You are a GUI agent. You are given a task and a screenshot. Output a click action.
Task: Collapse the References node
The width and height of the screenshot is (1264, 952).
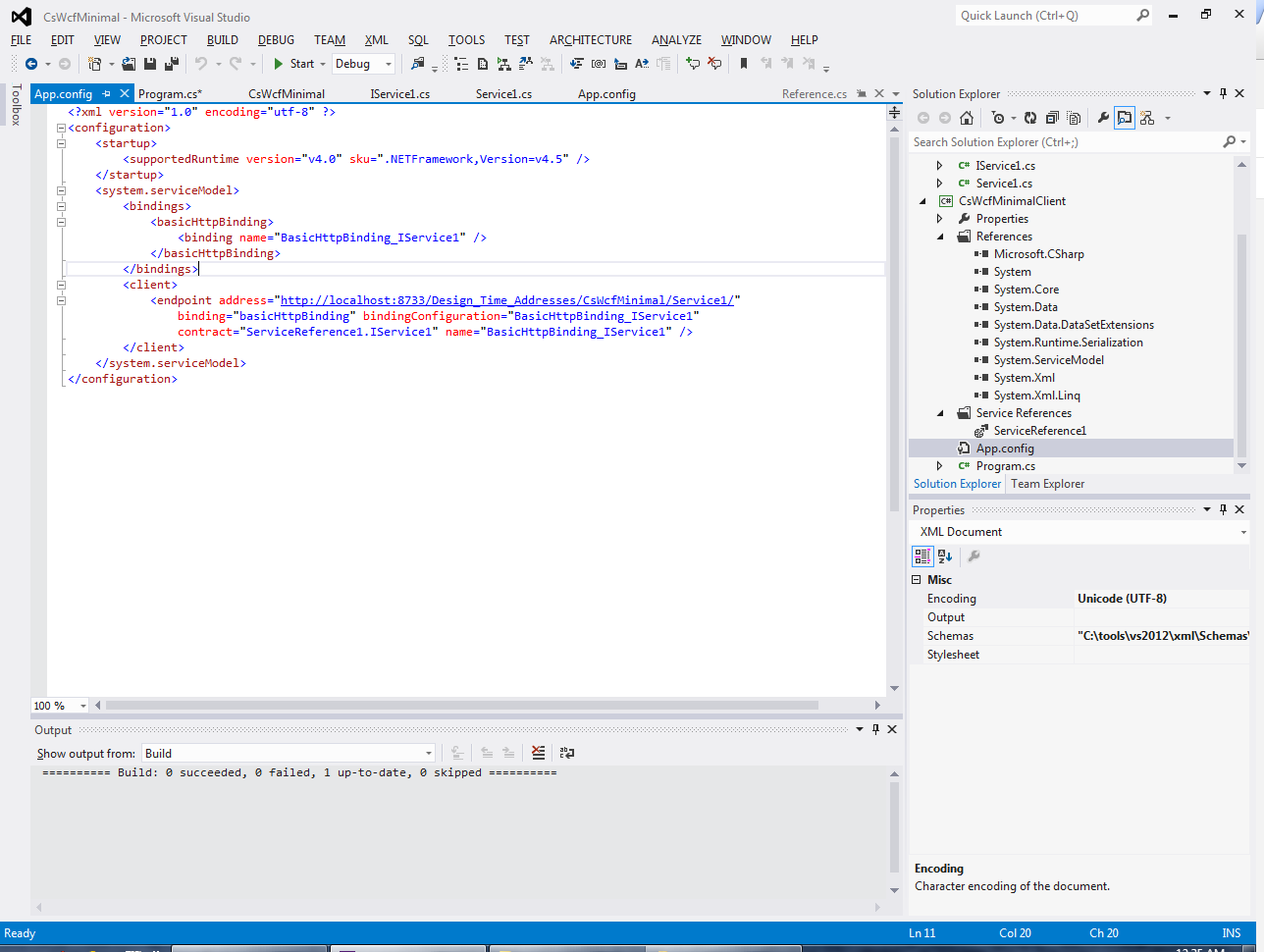pyautogui.click(x=939, y=236)
